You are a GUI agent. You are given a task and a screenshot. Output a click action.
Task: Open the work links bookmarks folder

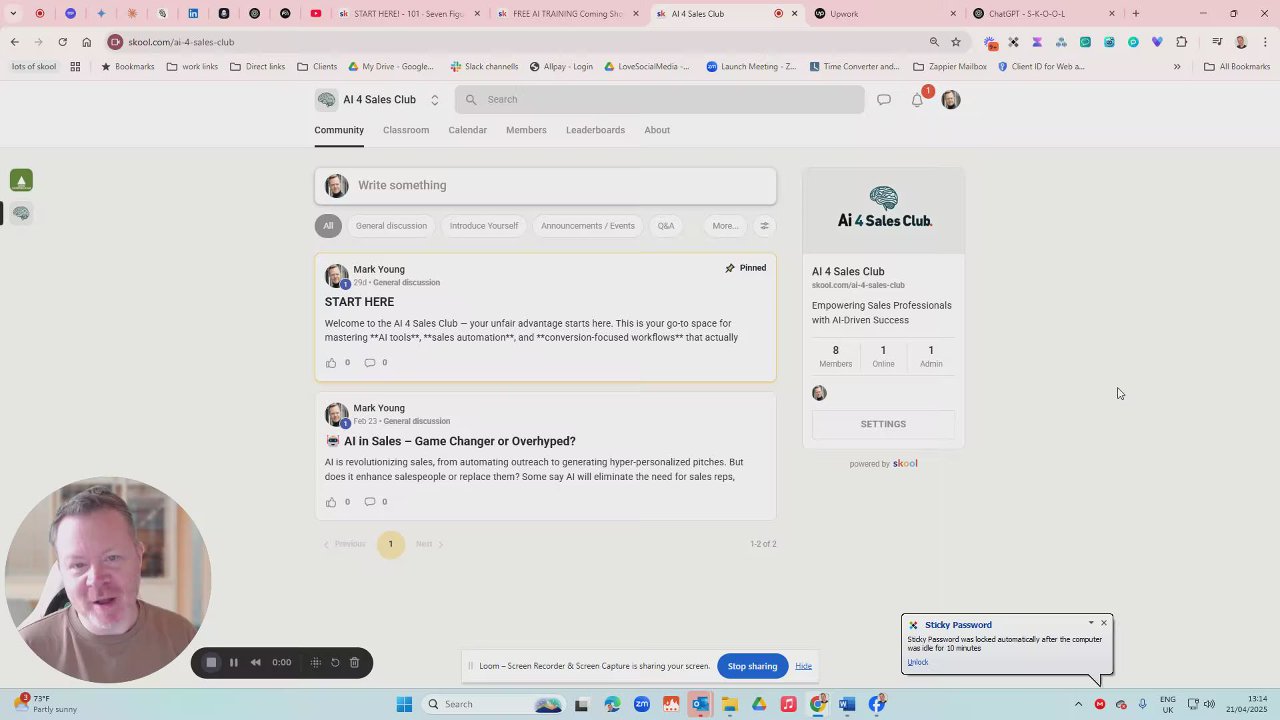click(192, 67)
